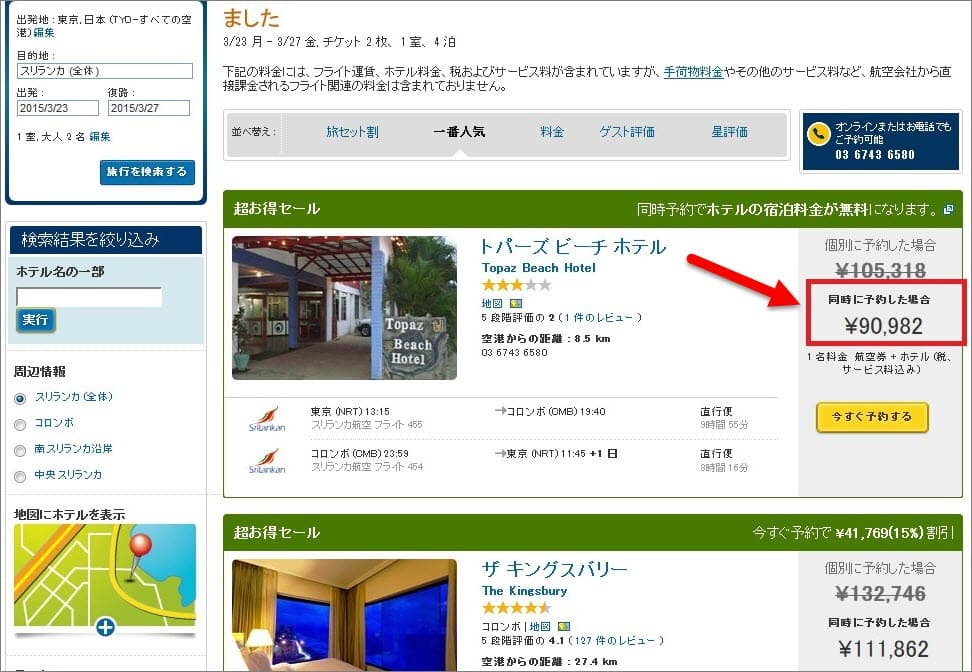Open Kingsbury 127 件のレビュー link
972x672 pixels.
click(616, 640)
